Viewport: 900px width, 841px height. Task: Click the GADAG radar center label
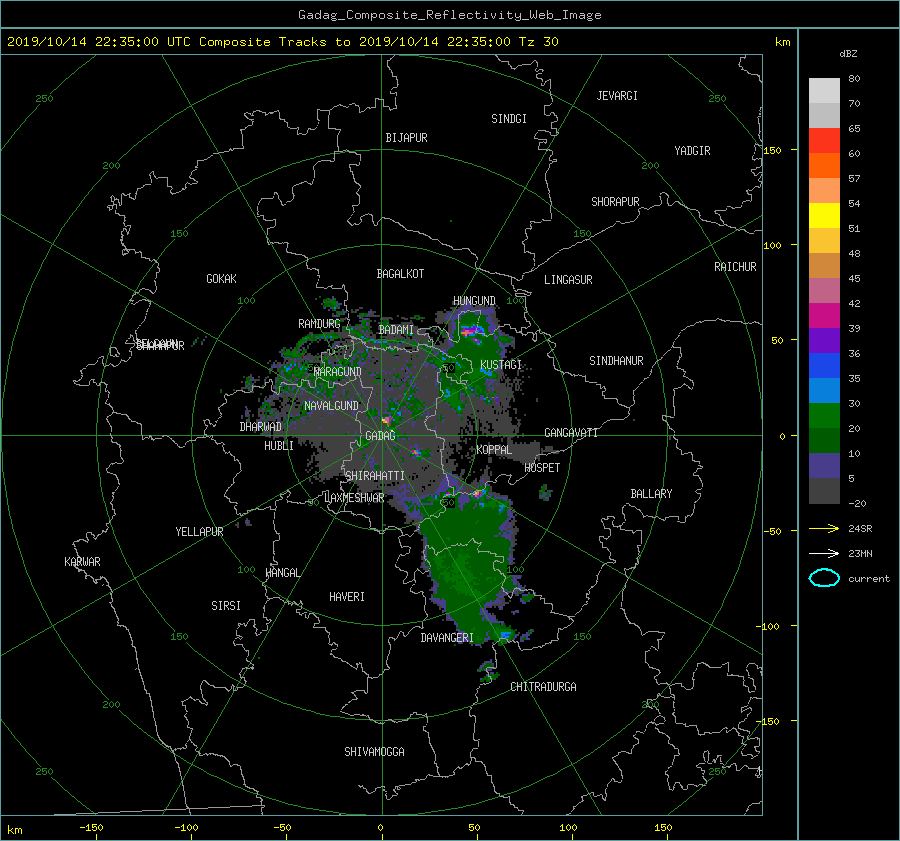[381, 436]
